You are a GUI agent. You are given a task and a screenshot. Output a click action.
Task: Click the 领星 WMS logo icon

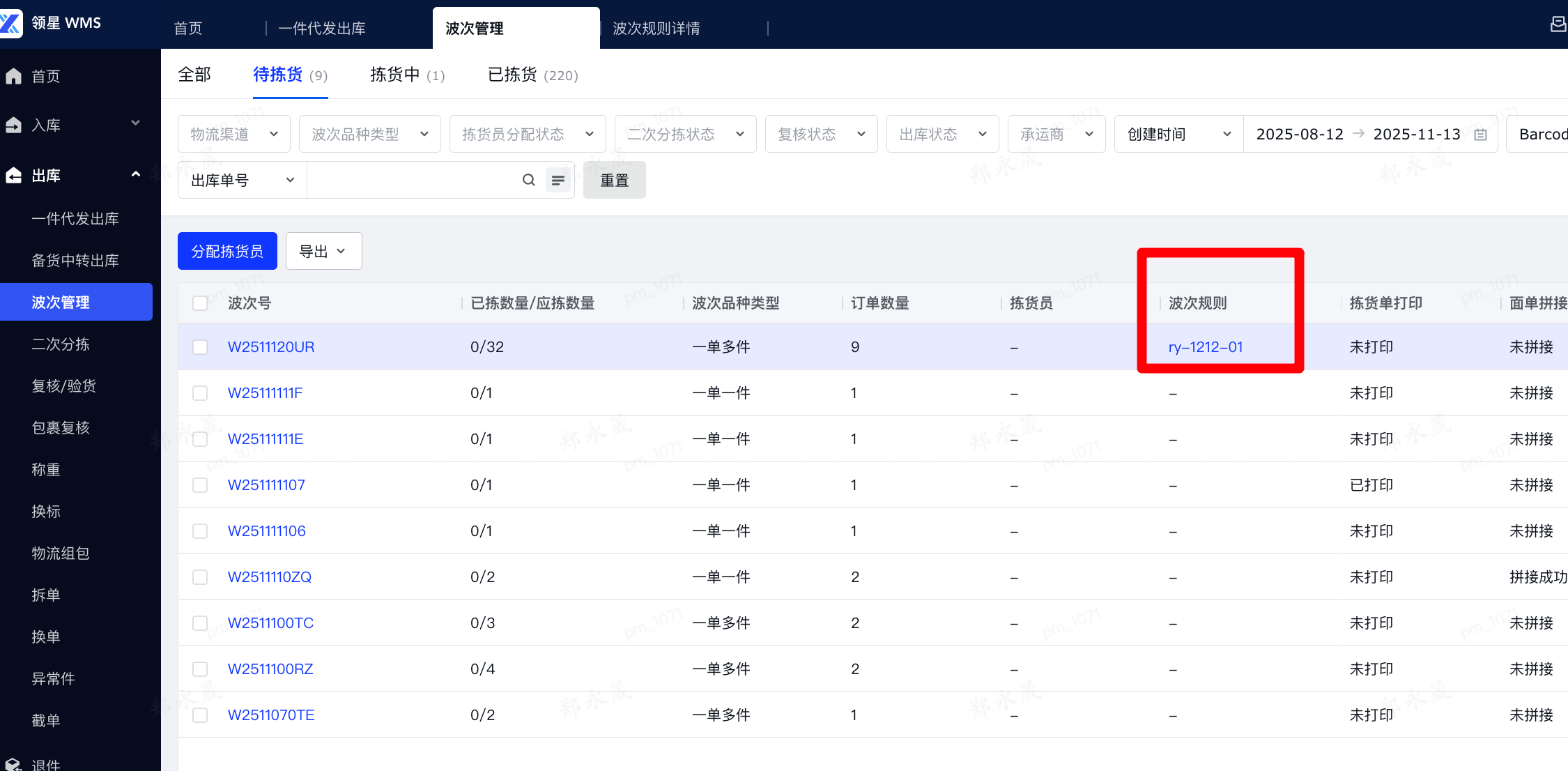pyautogui.click(x=12, y=22)
